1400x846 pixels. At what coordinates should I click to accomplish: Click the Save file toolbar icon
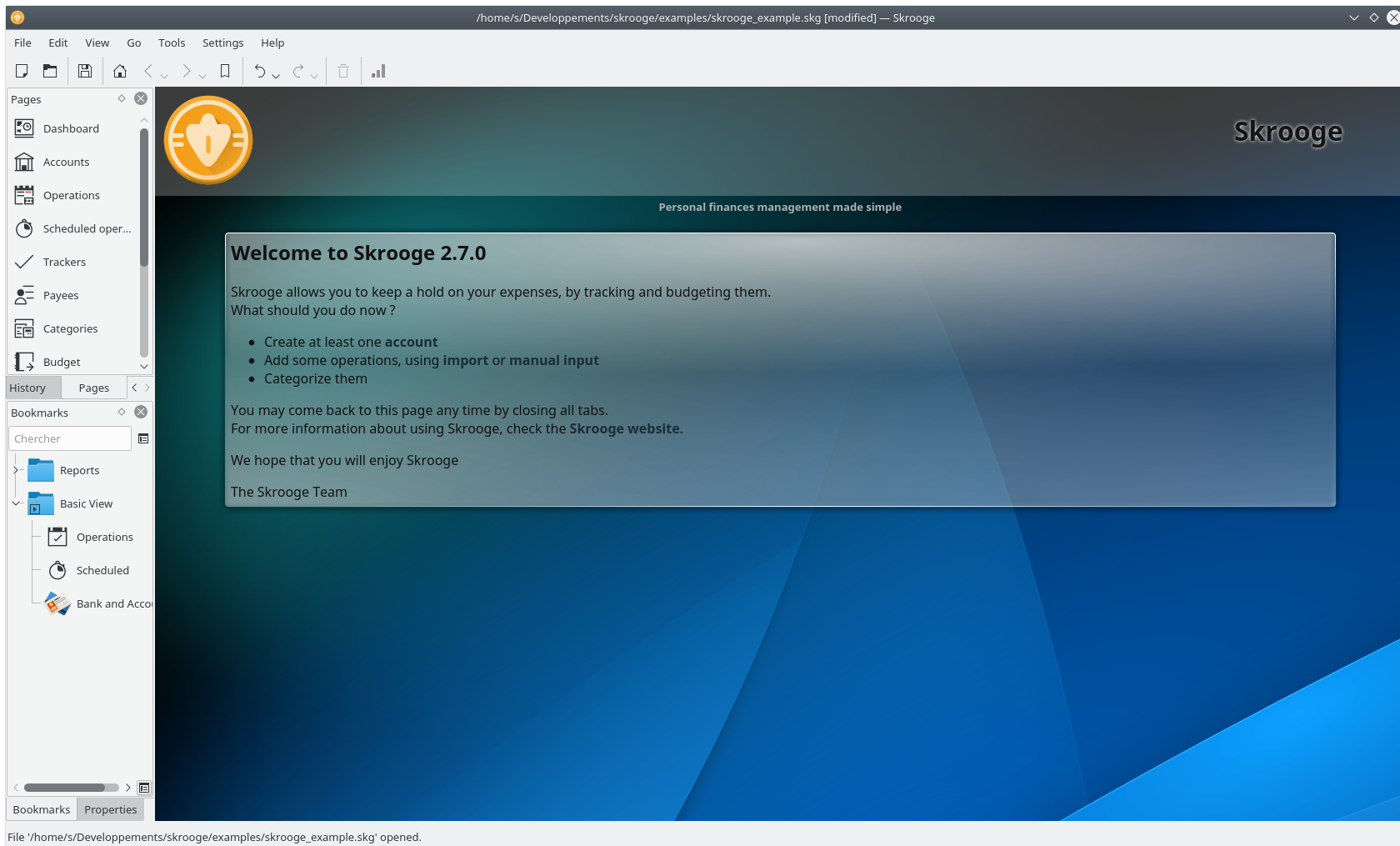tap(84, 72)
